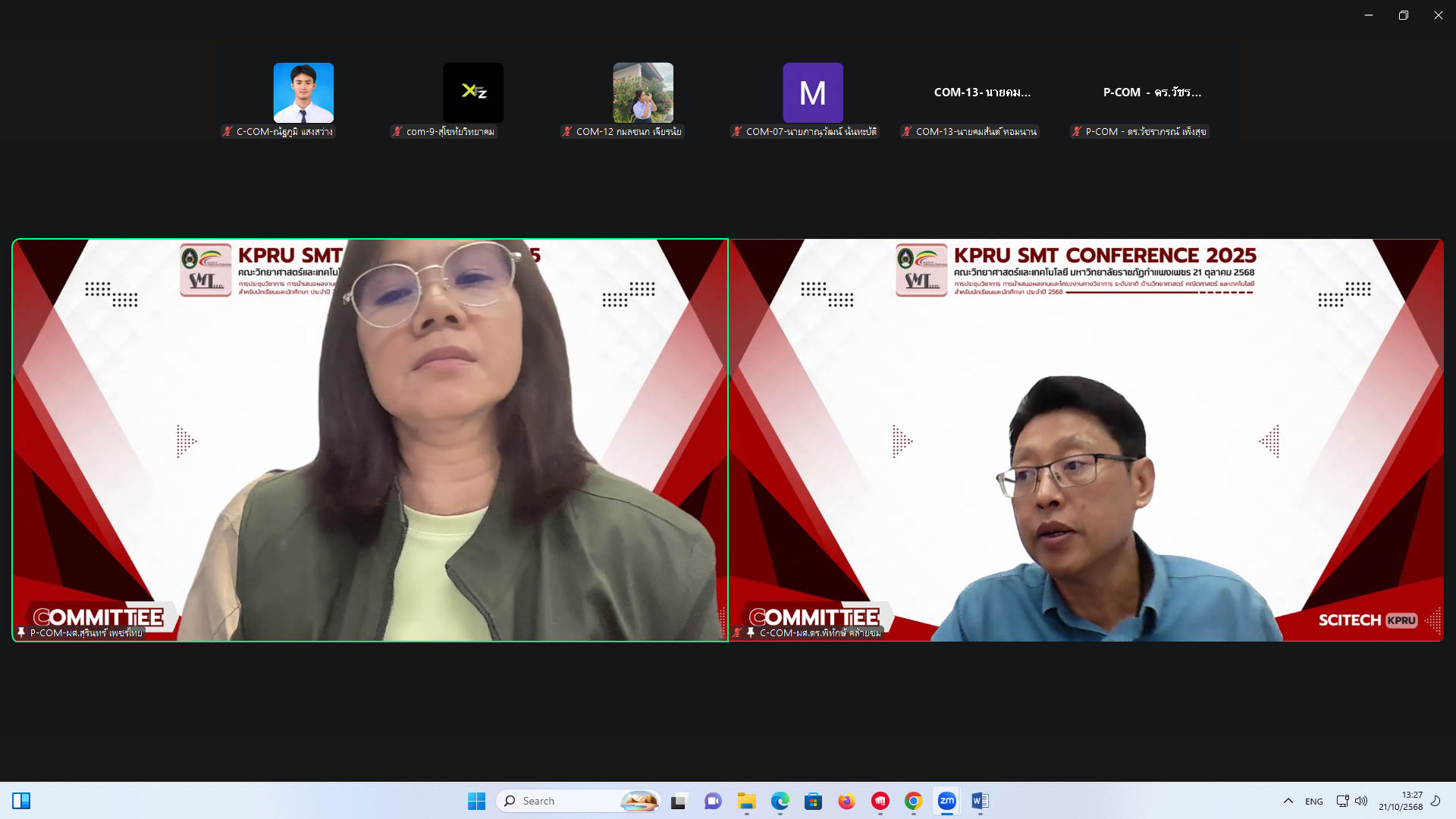Open the ENG input language switcher
1456x819 pixels.
(1313, 801)
